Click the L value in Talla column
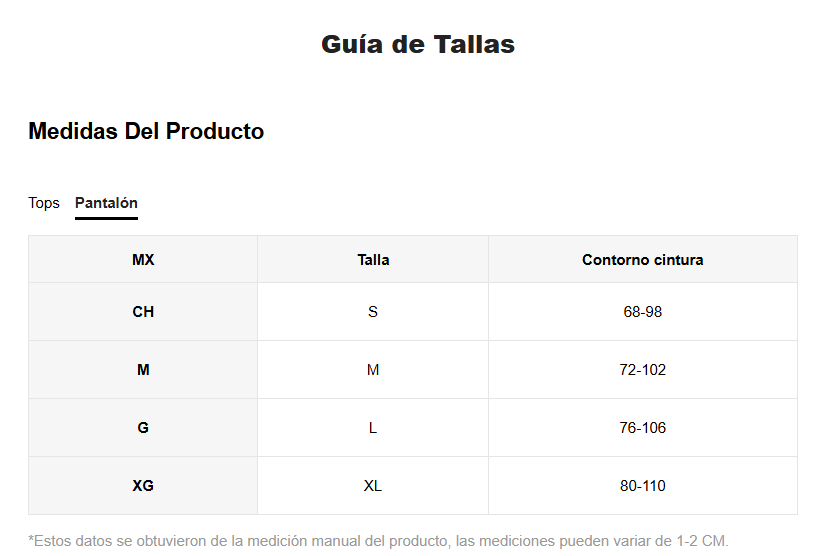Viewport: 820px width, 556px height. [373, 428]
